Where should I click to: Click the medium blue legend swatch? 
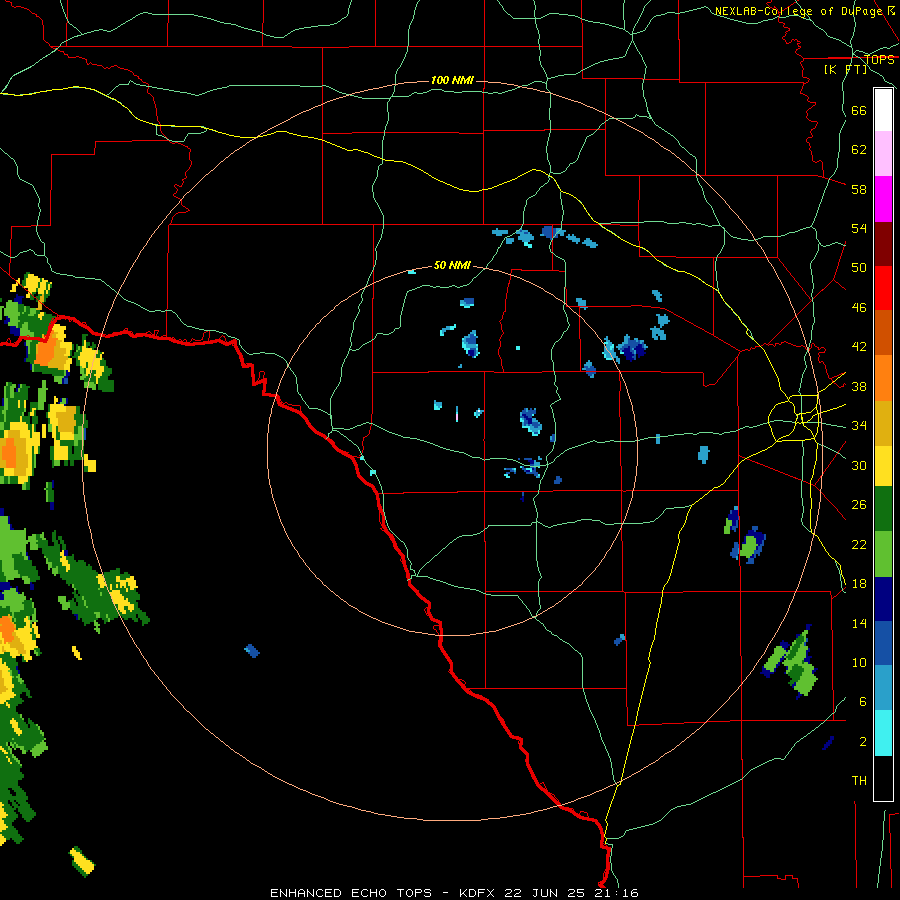tap(883, 644)
